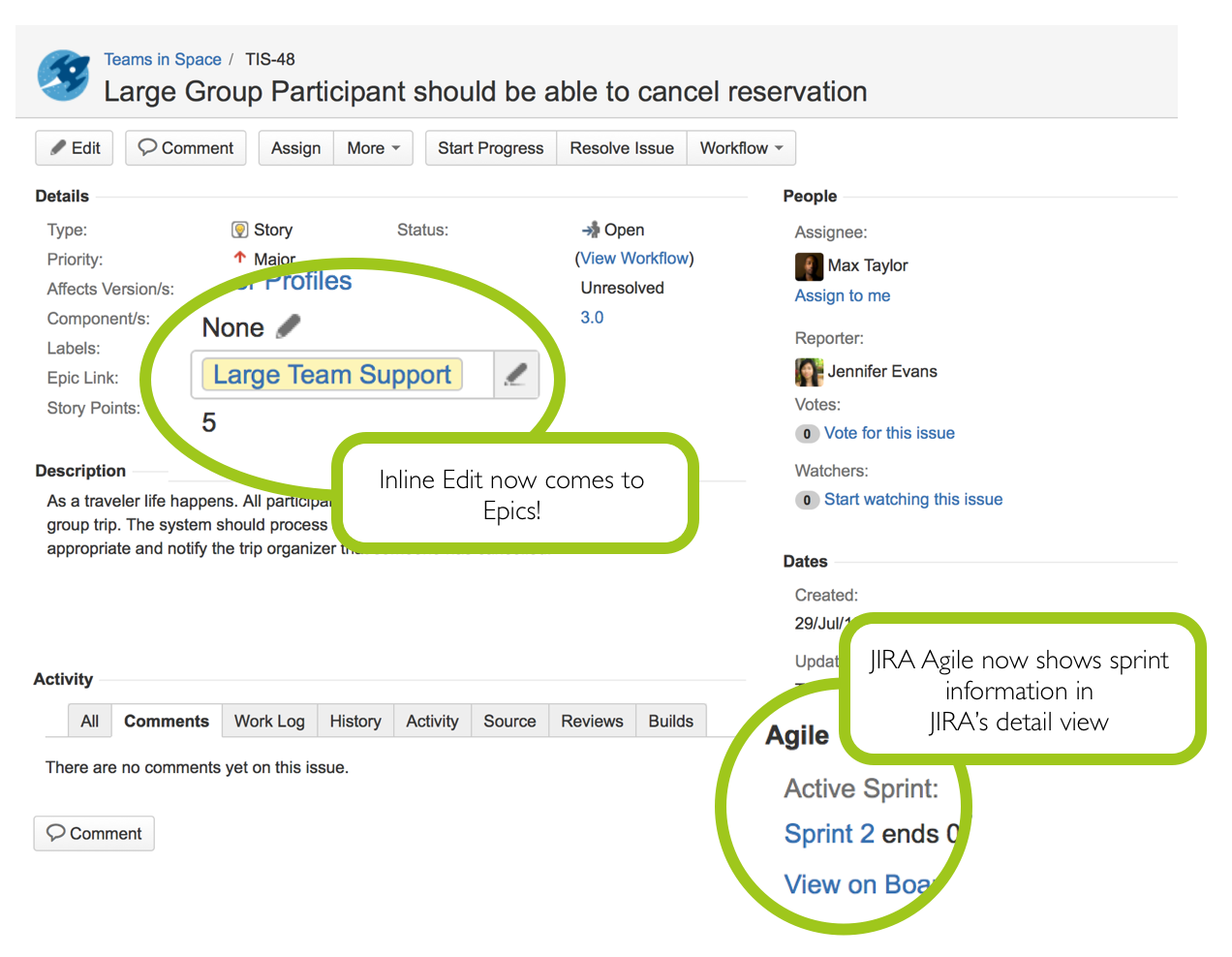Expand the Workflow dropdown
This screenshot has height=957, width=1232.
click(x=742, y=148)
